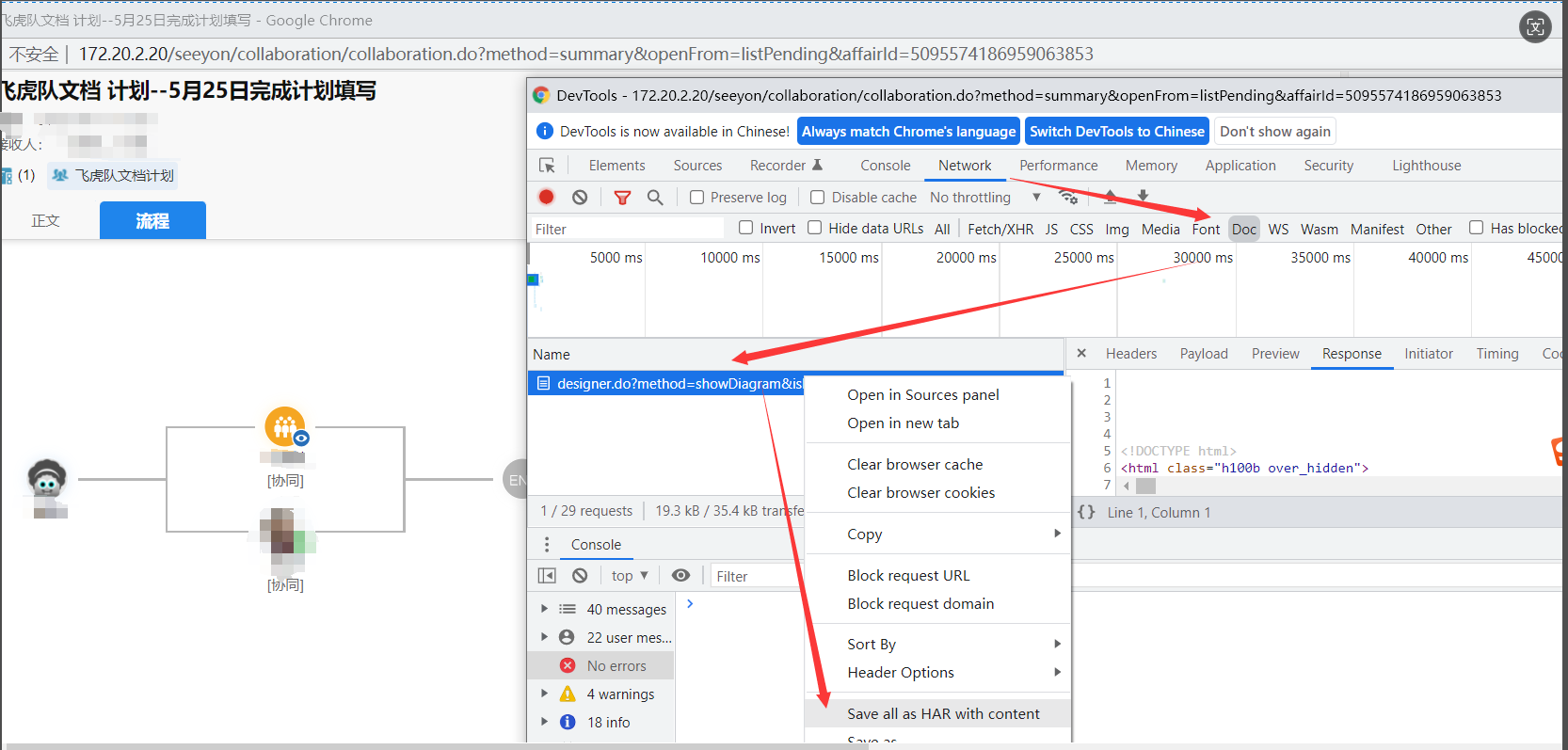Create live expression with eye icon
The height and width of the screenshot is (750, 1568).
pyautogui.click(x=681, y=575)
